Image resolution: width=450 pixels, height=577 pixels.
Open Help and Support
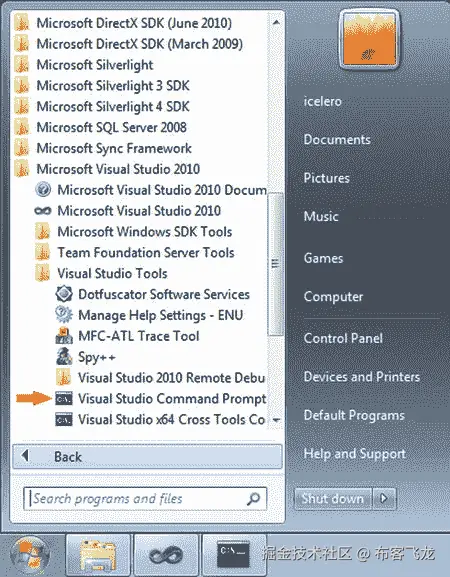pyautogui.click(x=355, y=454)
